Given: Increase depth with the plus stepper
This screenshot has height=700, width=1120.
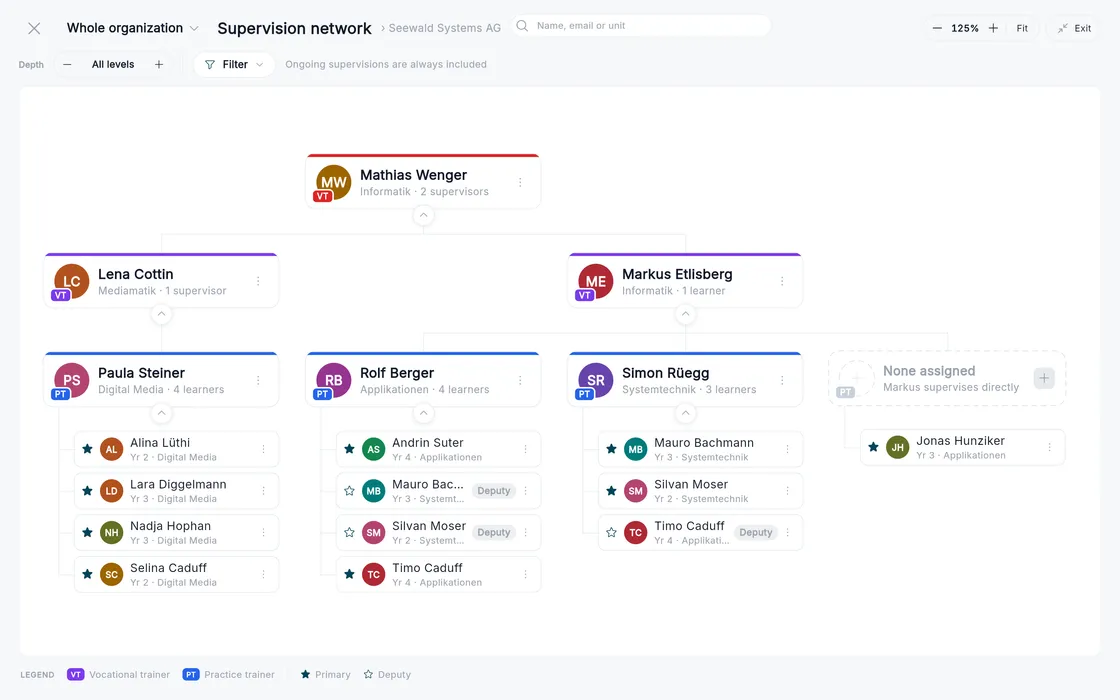Looking at the screenshot, I should point(159,64).
